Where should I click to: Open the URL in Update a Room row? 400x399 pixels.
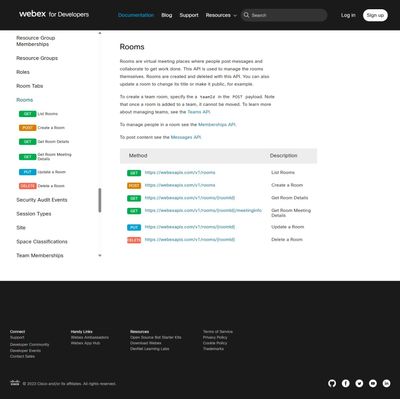(190, 227)
